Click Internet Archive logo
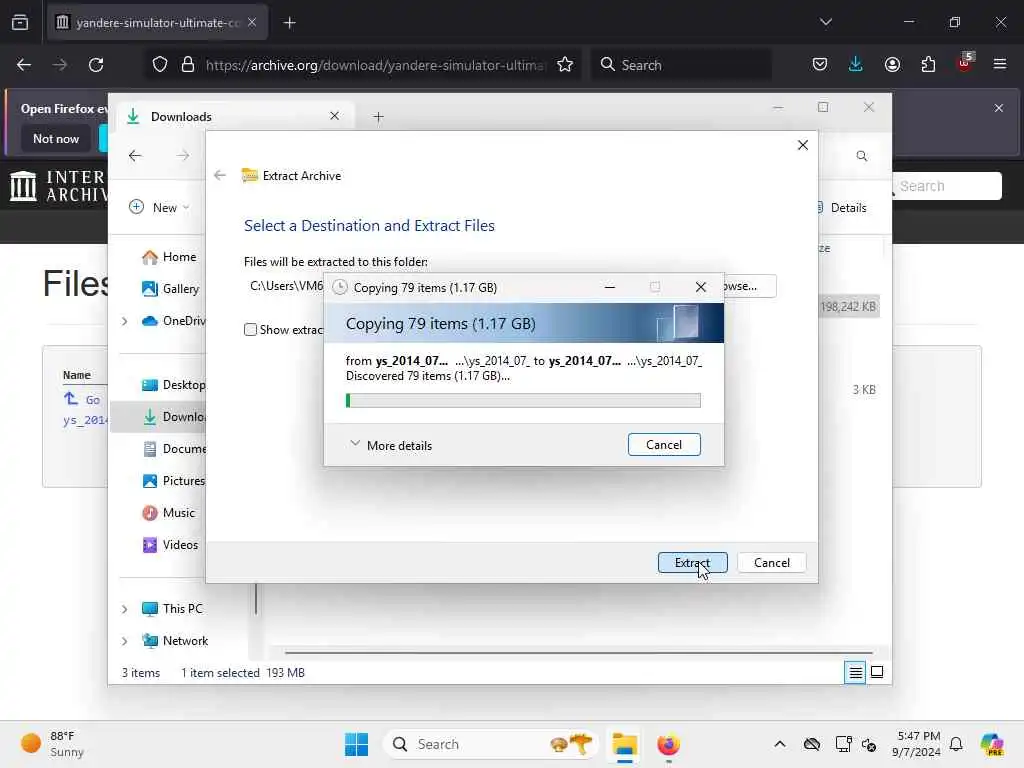The width and height of the screenshot is (1024, 768). pyautogui.click(x=57, y=186)
